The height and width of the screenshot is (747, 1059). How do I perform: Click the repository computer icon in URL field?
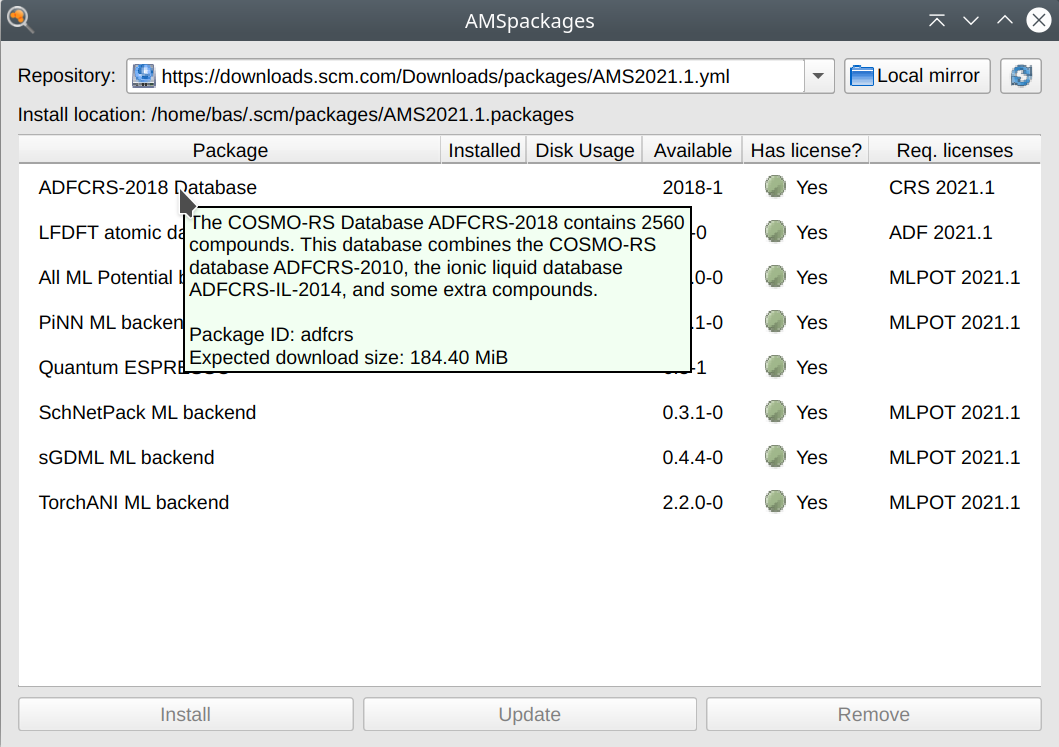144,76
